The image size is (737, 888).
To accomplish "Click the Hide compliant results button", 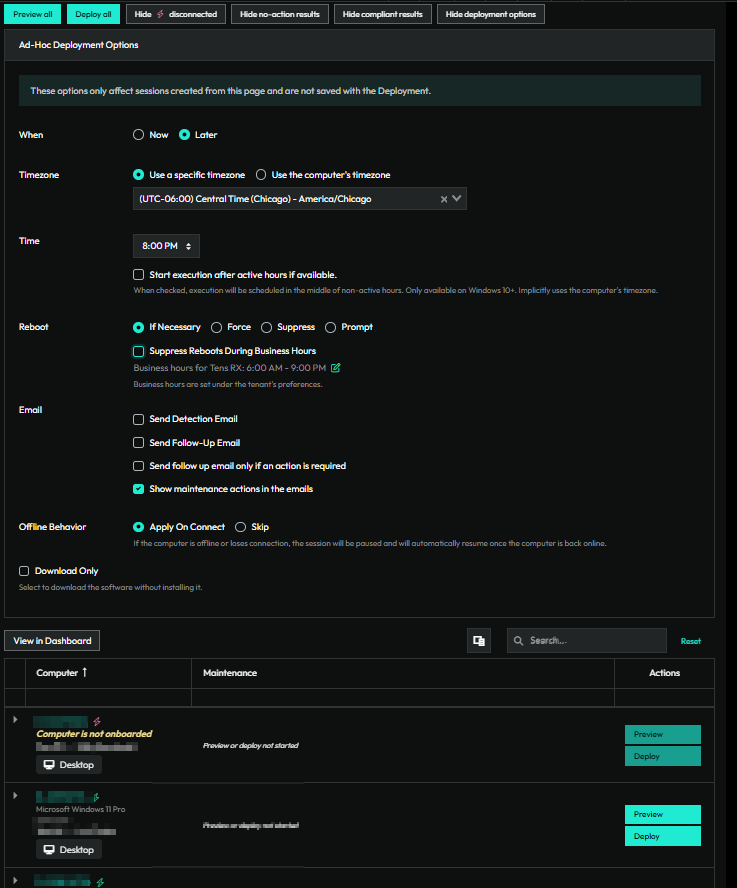I will (382, 14).
